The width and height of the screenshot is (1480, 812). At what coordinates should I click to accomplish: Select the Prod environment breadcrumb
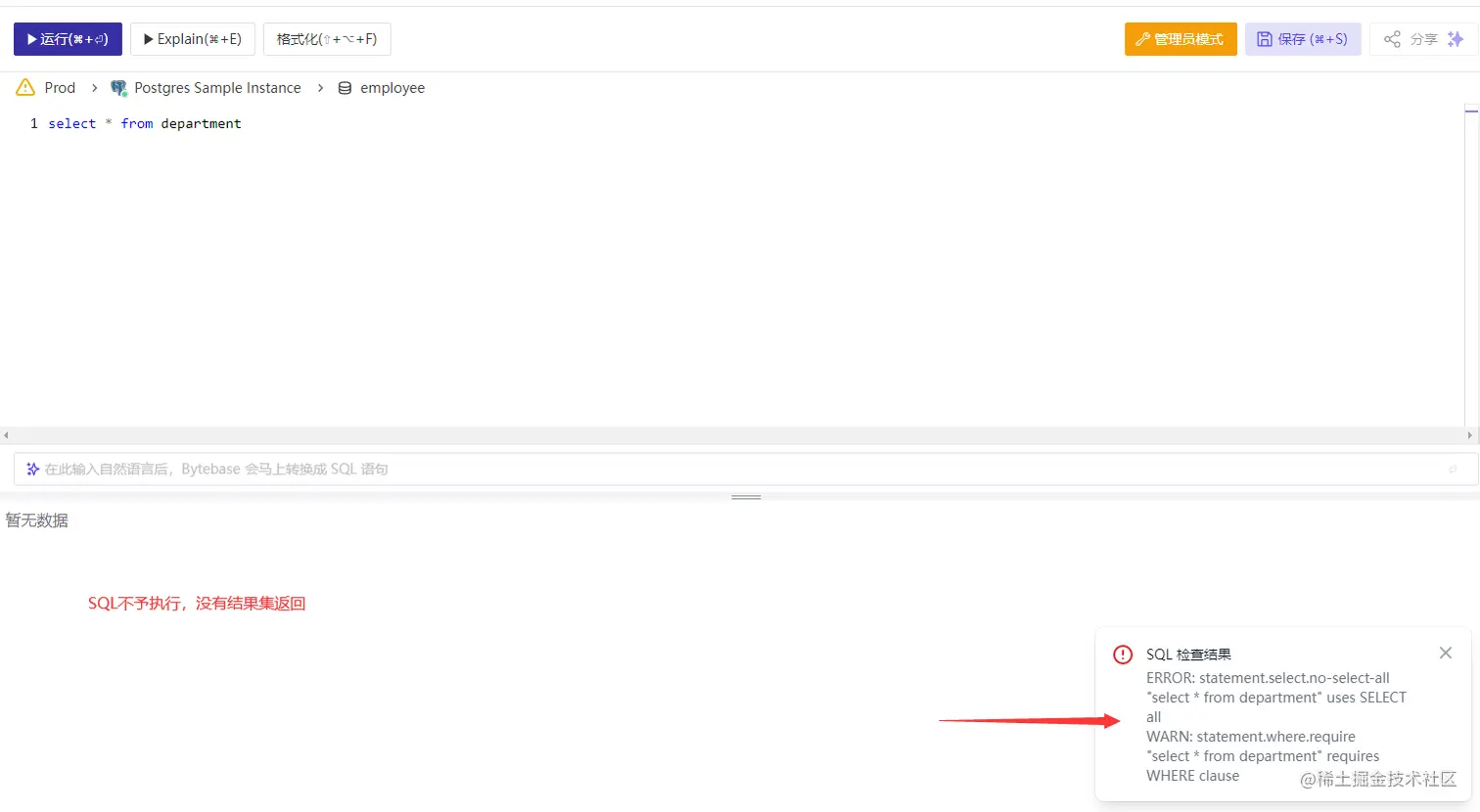coord(60,88)
